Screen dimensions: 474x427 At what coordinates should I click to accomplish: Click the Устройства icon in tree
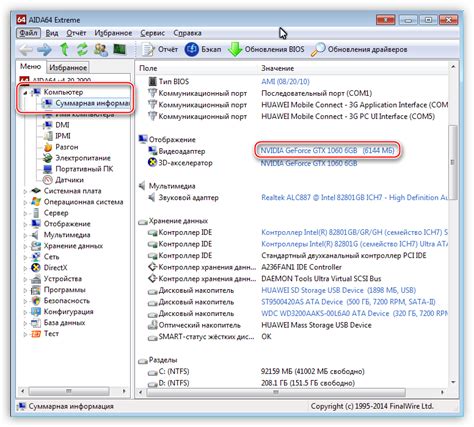pyautogui.click(x=36, y=279)
